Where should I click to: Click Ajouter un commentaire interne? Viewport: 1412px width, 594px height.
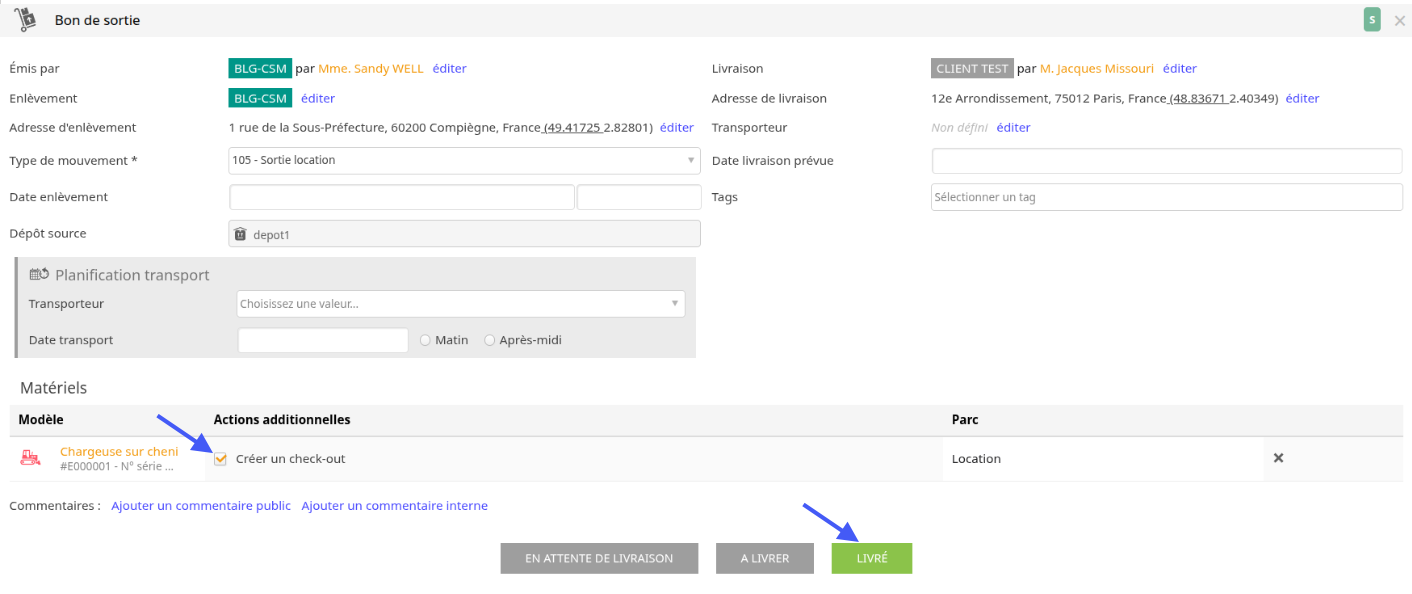(395, 506)
